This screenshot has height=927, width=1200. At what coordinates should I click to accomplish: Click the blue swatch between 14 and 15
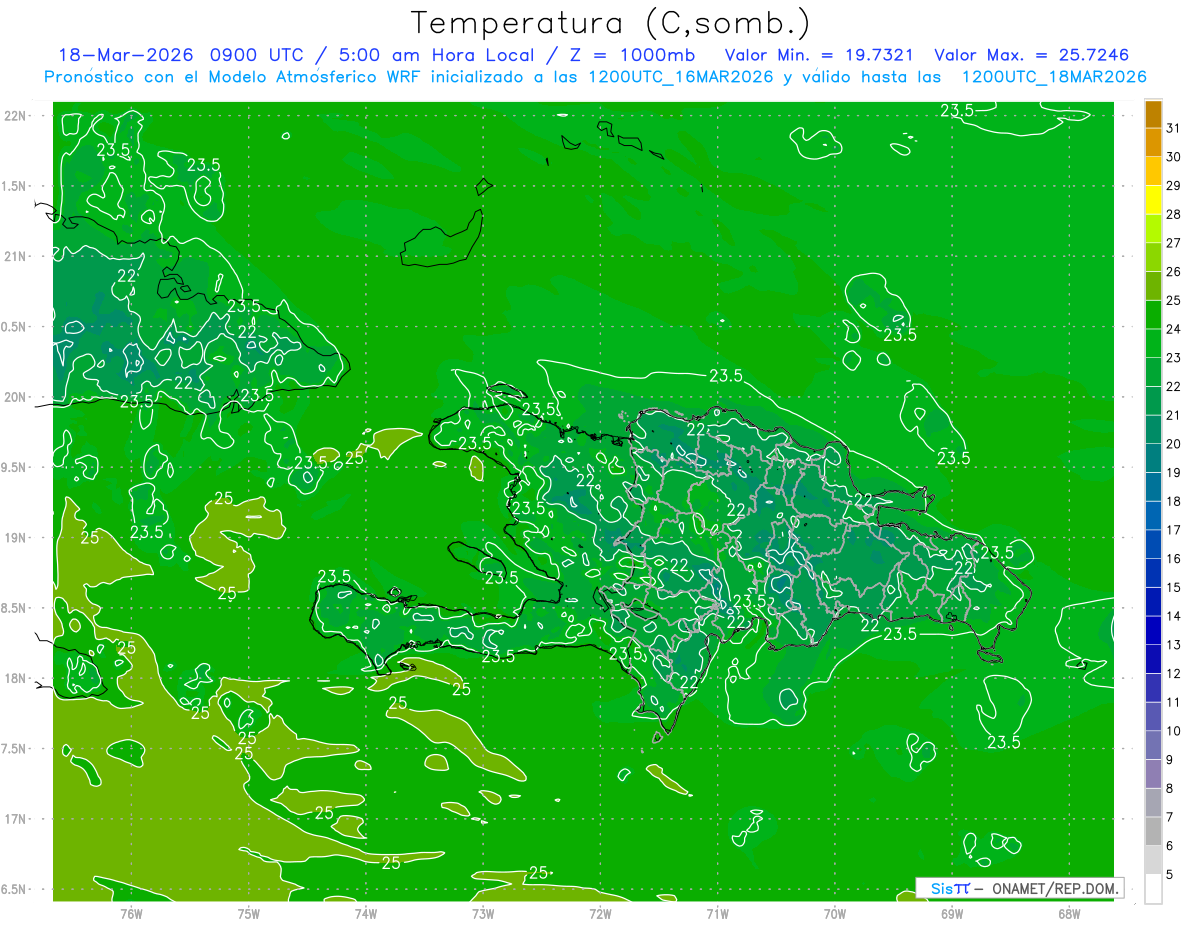pos(1153,602)
